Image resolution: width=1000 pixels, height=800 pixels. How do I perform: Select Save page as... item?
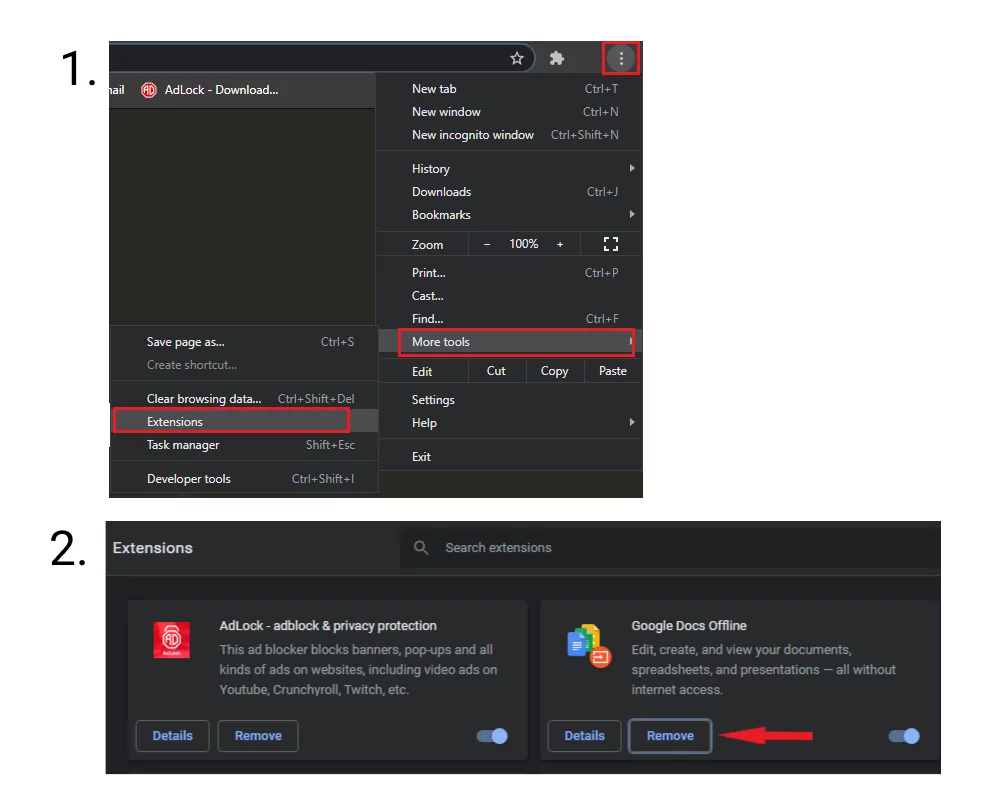tap(244, 342)
